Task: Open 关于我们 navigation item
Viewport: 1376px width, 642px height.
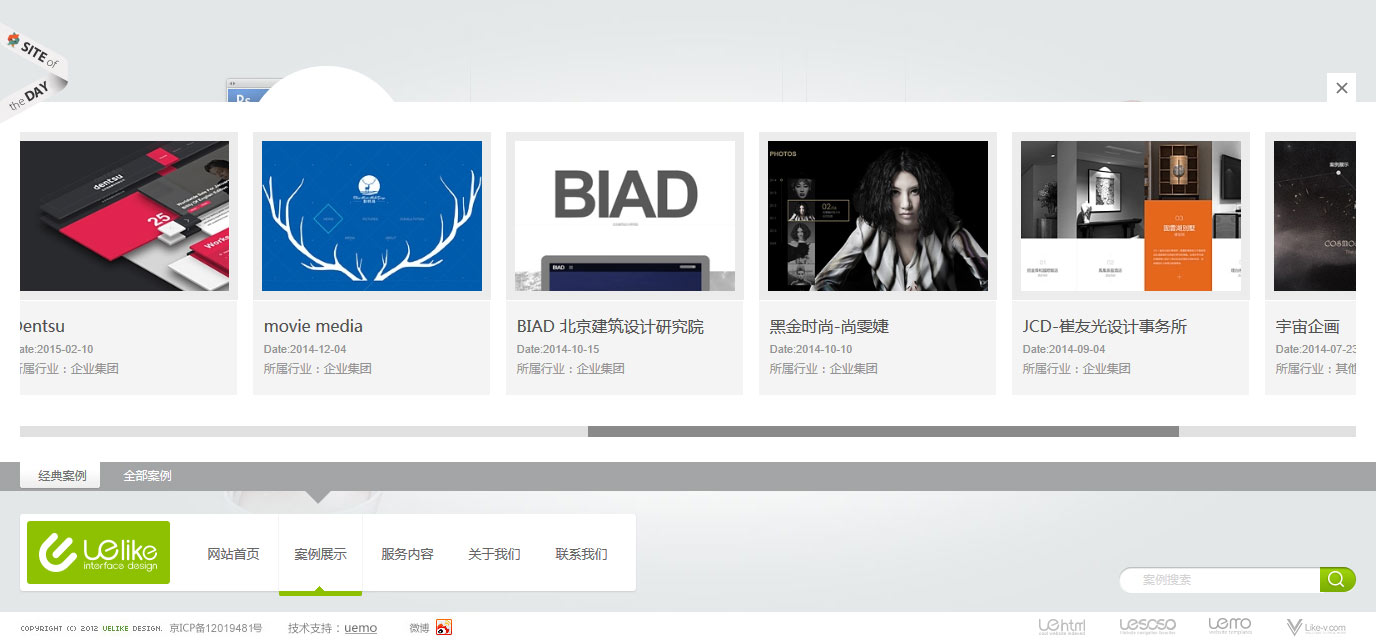Action: tap(494, 554)
